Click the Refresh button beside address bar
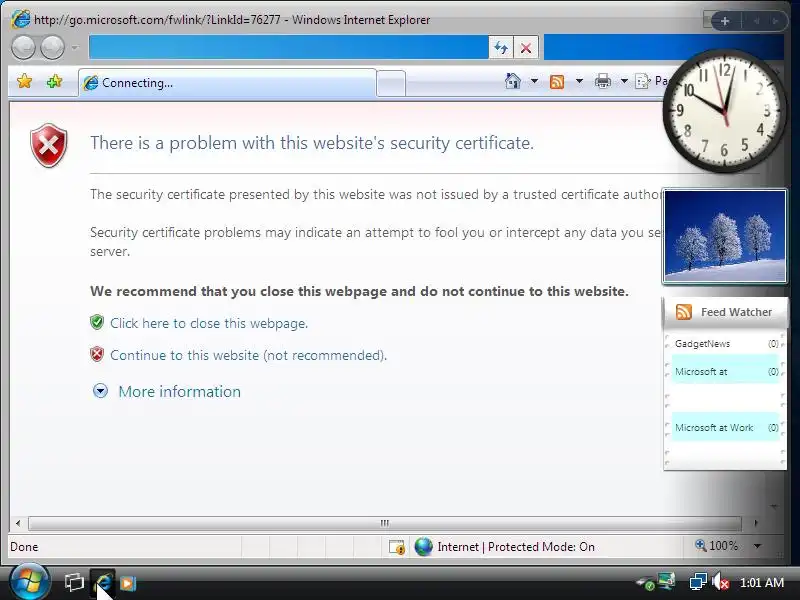 501,48
